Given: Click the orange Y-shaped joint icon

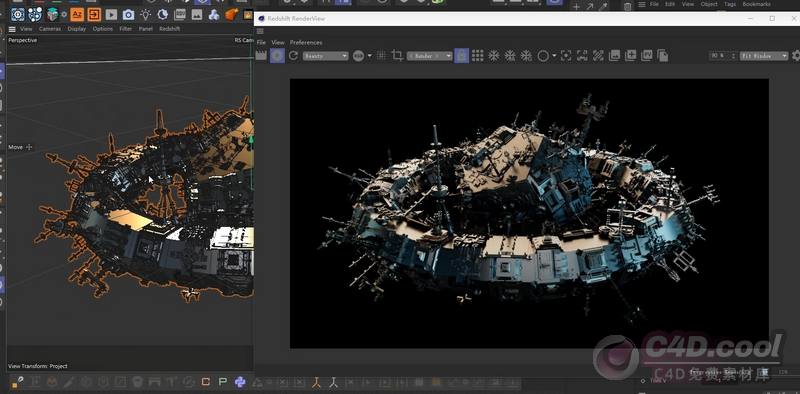Looking at the screenshot, I should [x=316, y=382].
